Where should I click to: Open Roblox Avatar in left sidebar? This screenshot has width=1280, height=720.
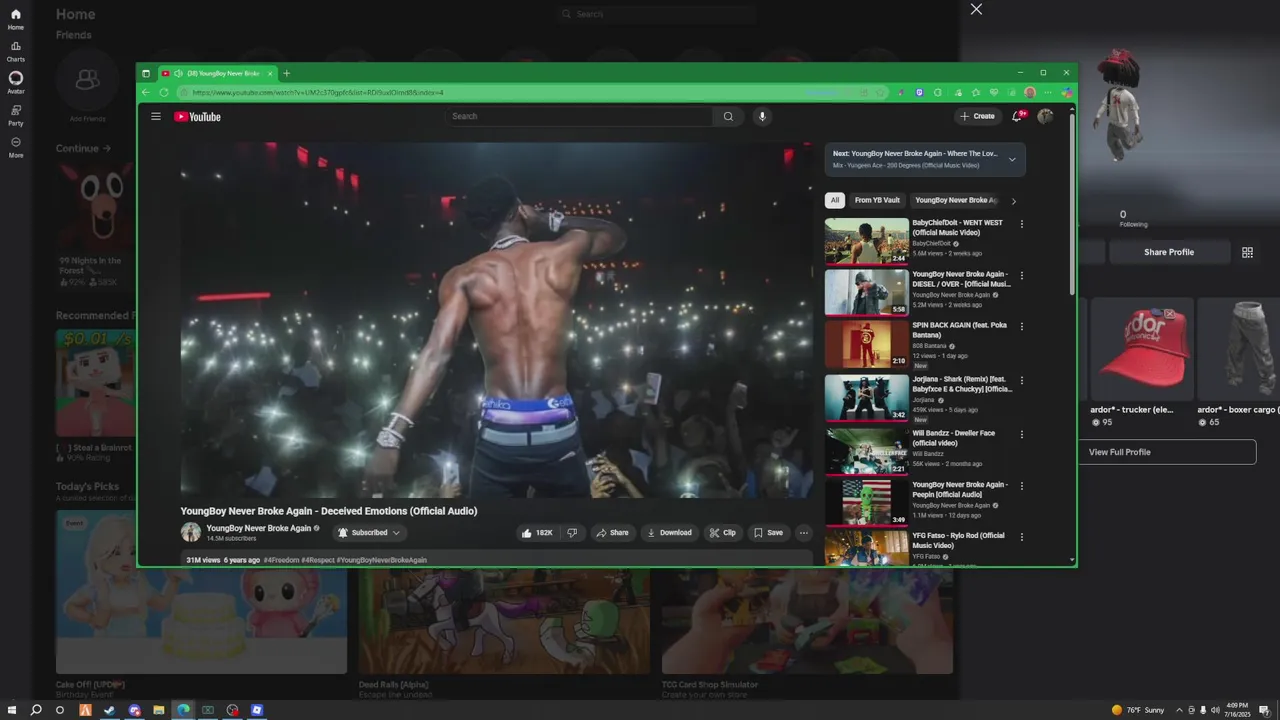pos(15,82)
